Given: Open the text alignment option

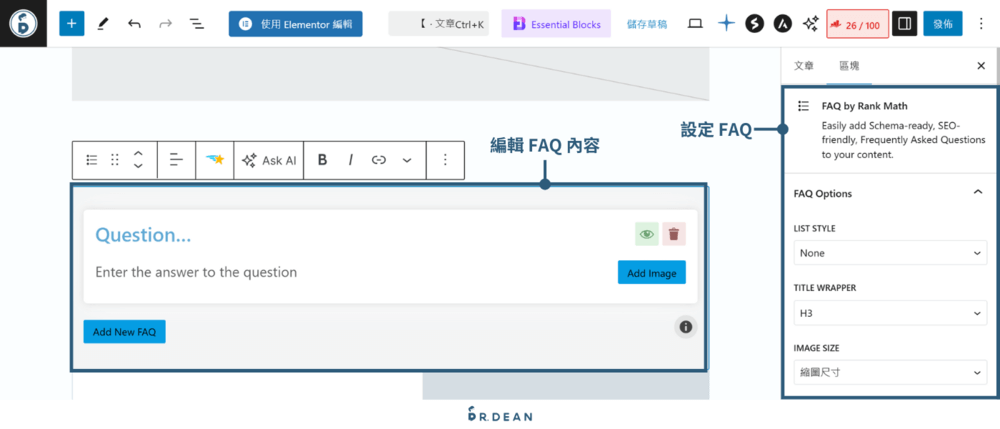Looking at the screenshot, I should [176, 160].
